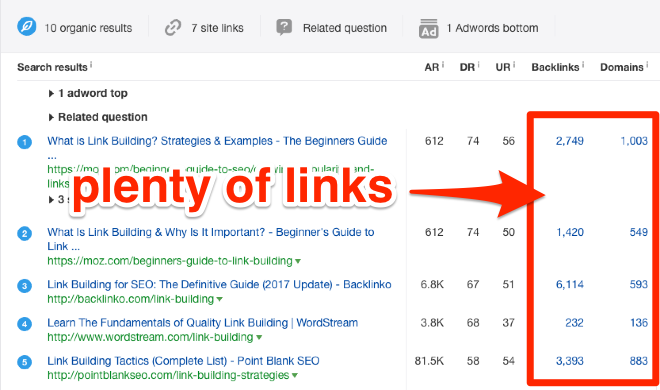Click the position 5 result badge

coord(24,362)
